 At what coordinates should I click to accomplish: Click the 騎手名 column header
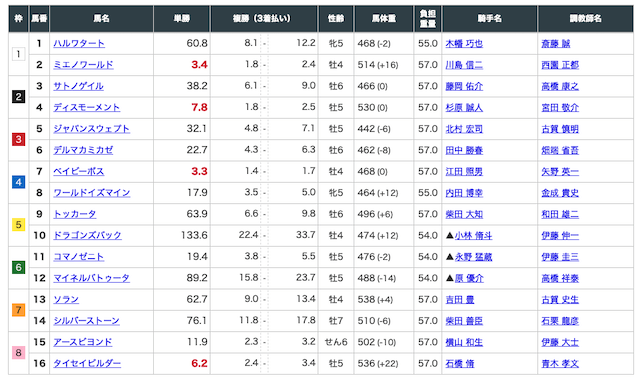coord(490,18)
